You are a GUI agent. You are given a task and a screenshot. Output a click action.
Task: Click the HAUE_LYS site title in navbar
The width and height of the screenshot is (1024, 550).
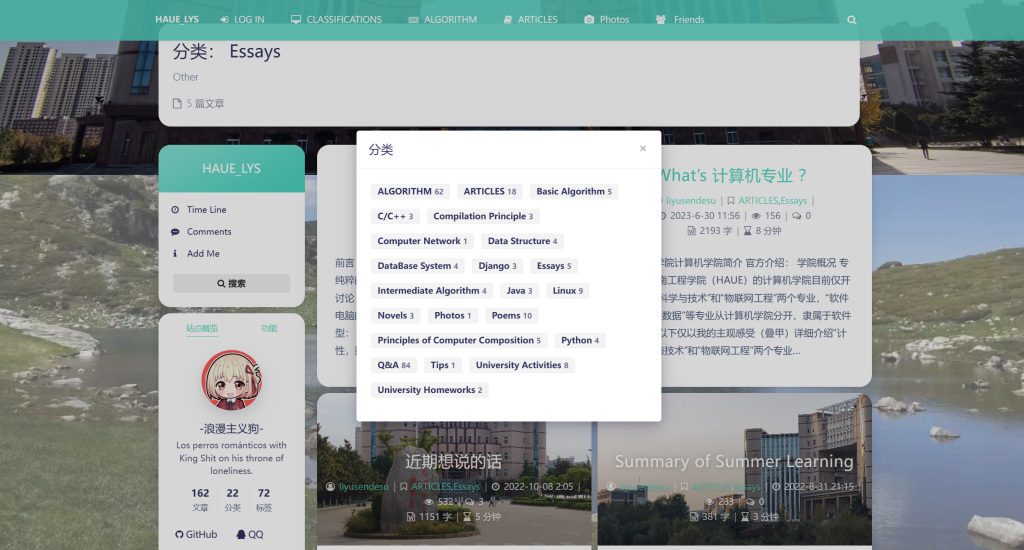click(x=177, y=19)
